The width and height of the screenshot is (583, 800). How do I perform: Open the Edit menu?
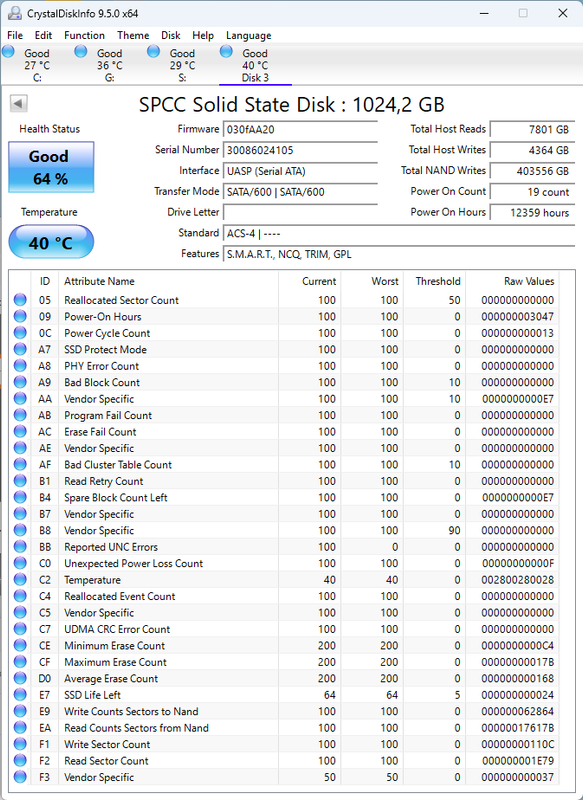click(x=43, y=35)
